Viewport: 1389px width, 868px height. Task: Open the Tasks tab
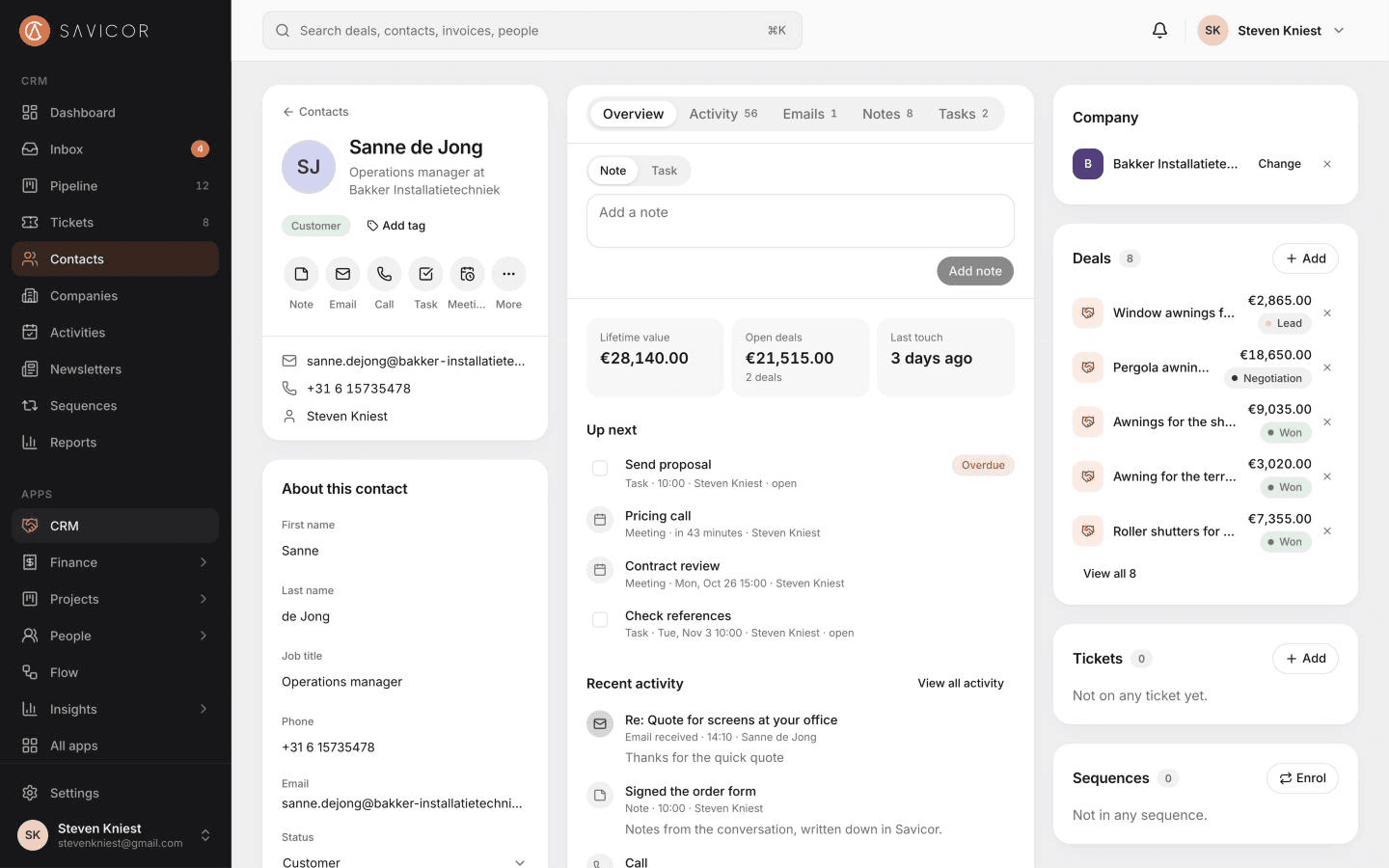[964, 114]
